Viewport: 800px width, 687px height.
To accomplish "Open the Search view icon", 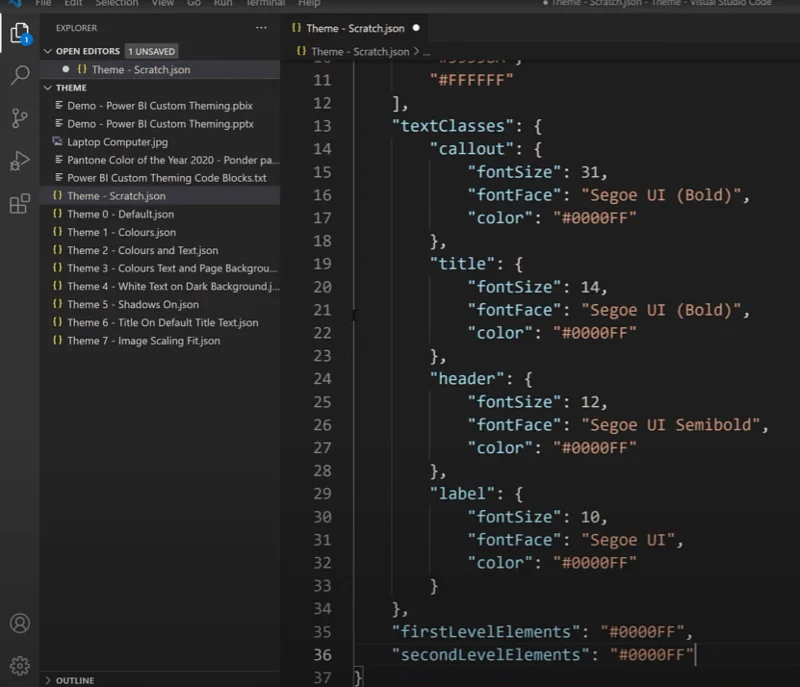I will (x=20, y=75).
